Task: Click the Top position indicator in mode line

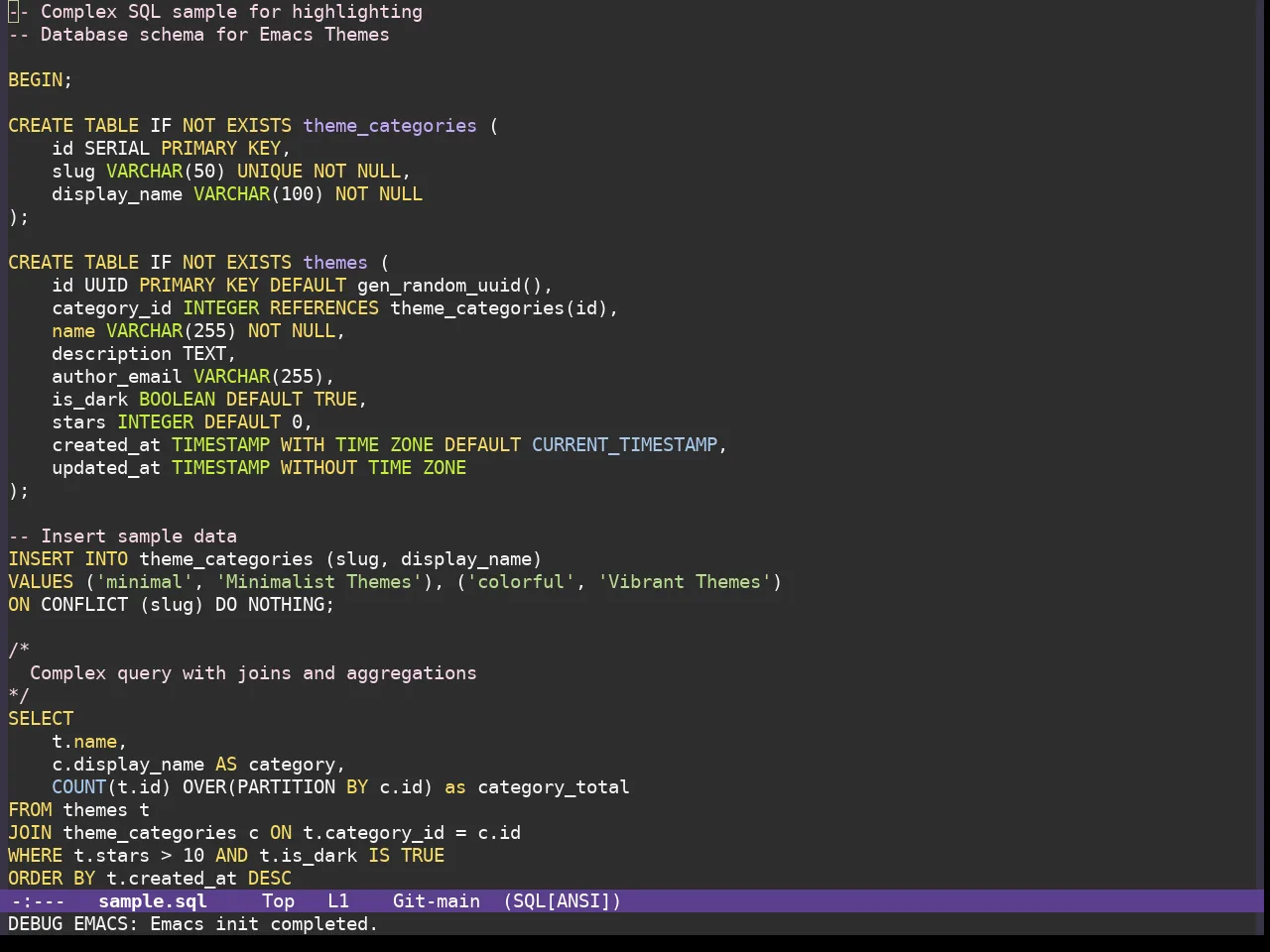Action: [278, 901]
